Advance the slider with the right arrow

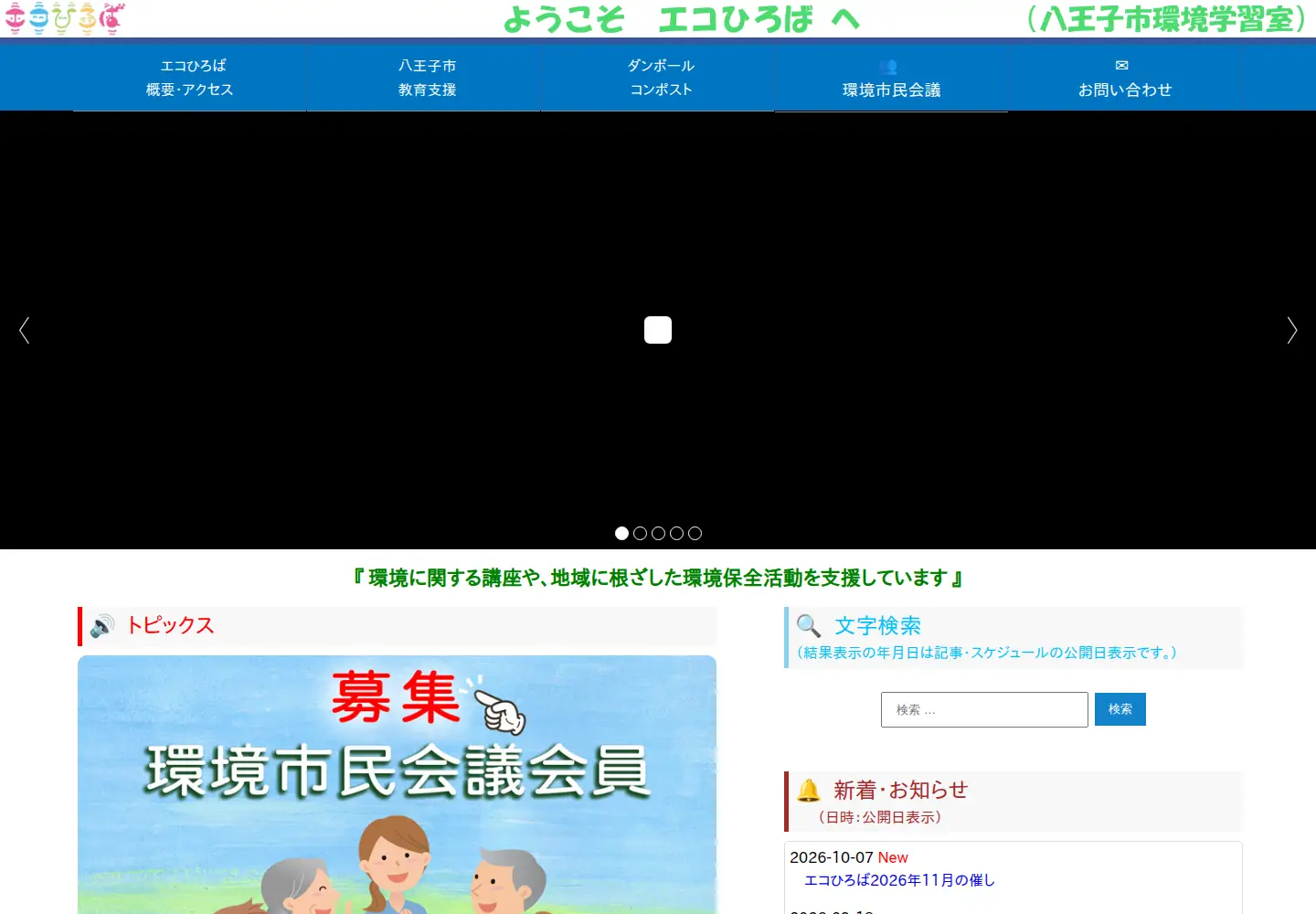[x=1291, y=330]
